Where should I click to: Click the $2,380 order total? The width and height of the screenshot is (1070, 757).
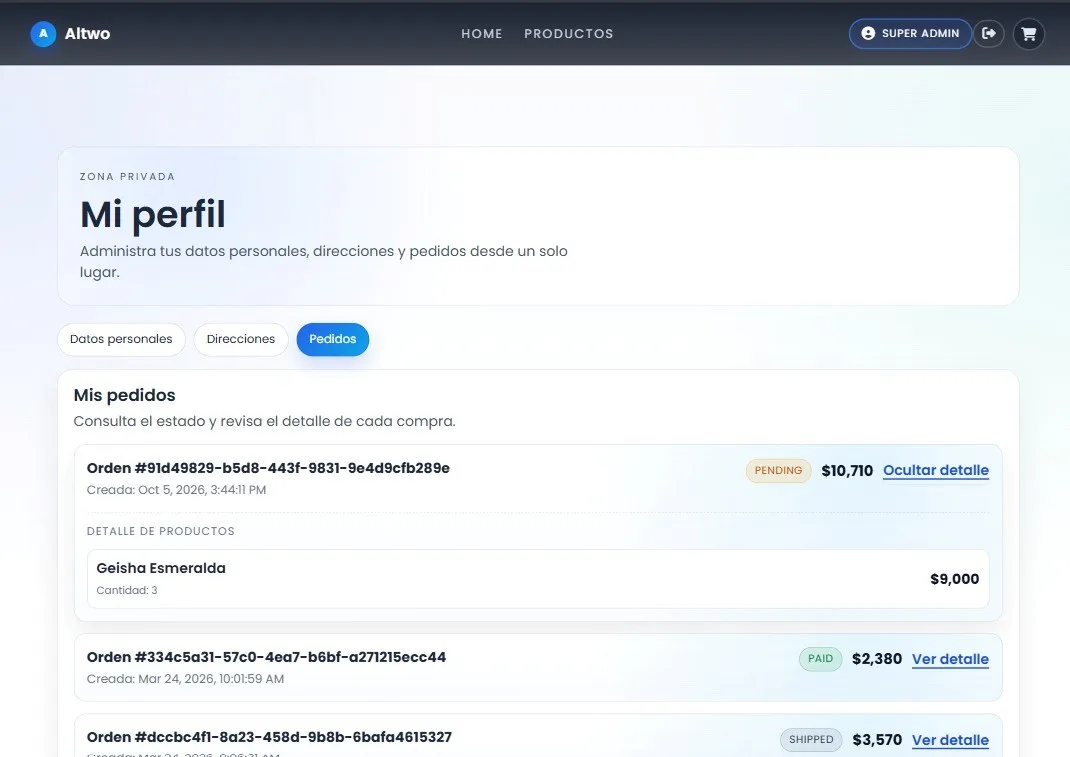tap(876, 659)
